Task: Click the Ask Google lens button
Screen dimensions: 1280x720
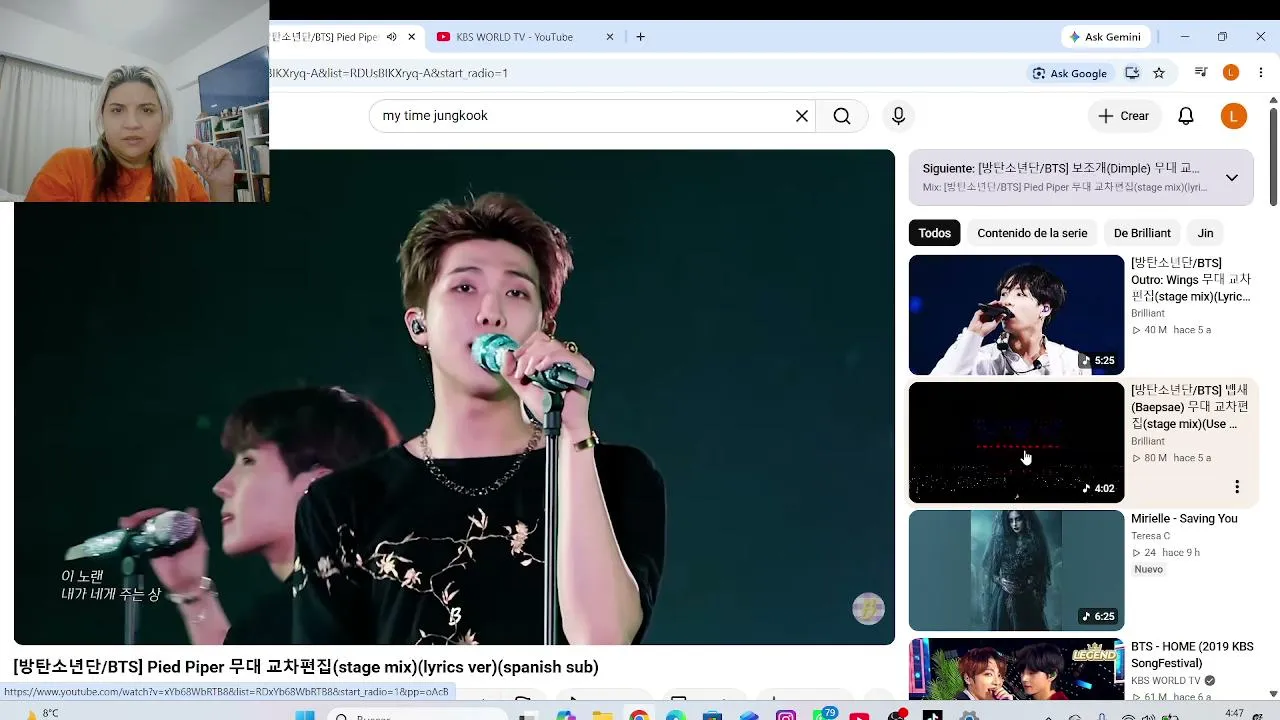Action: [x=1069, y=73]
